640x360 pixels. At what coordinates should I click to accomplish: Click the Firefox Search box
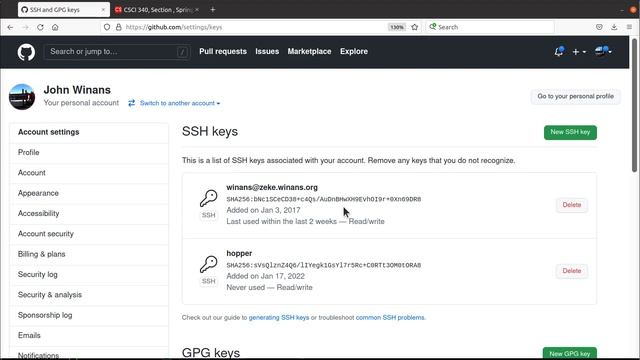490,27
